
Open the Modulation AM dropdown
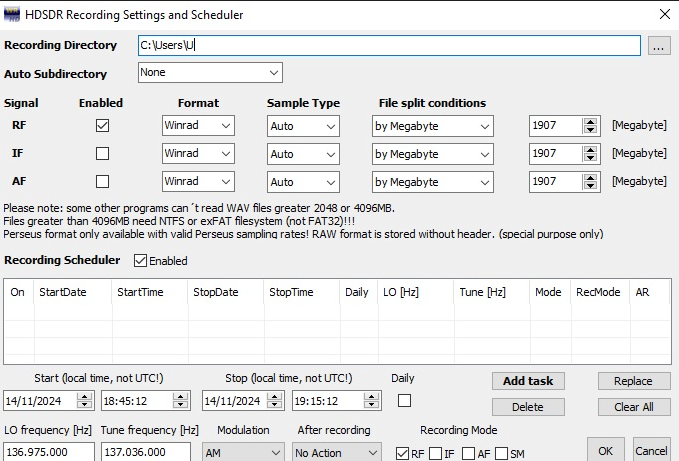click(243, 452)
